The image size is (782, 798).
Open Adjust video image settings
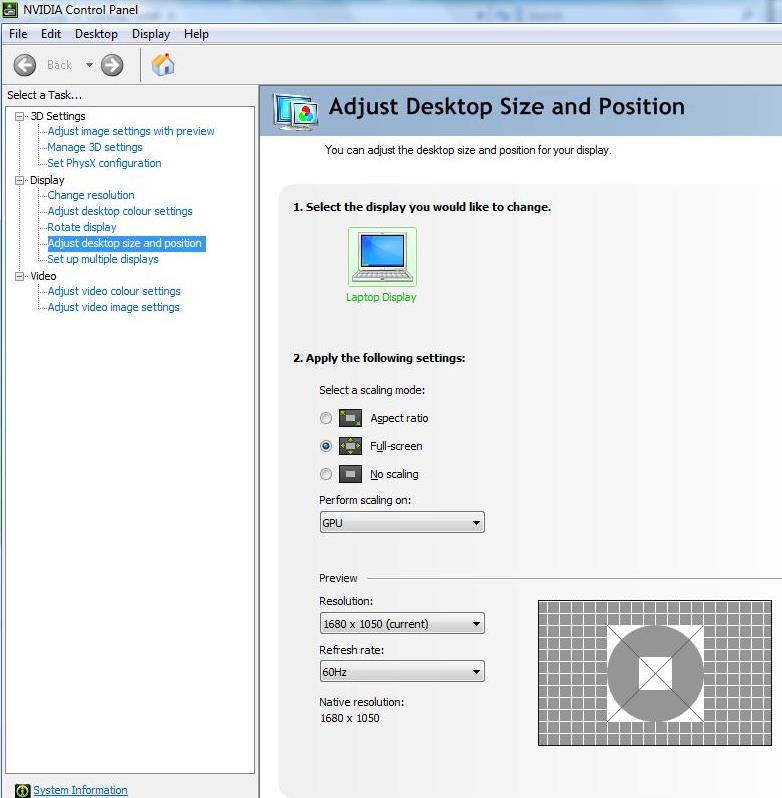pos(113,307)
